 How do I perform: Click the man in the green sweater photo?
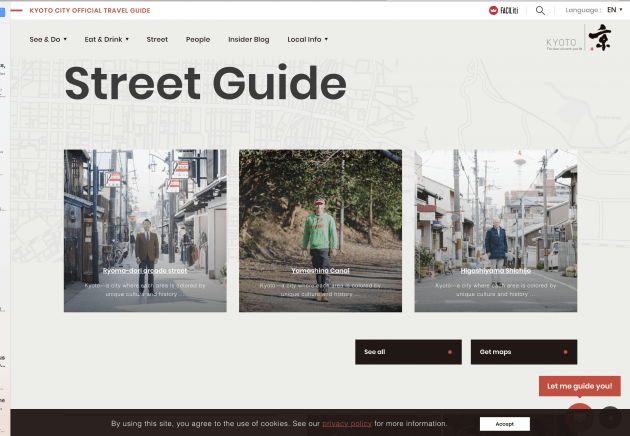pos(320,231)
